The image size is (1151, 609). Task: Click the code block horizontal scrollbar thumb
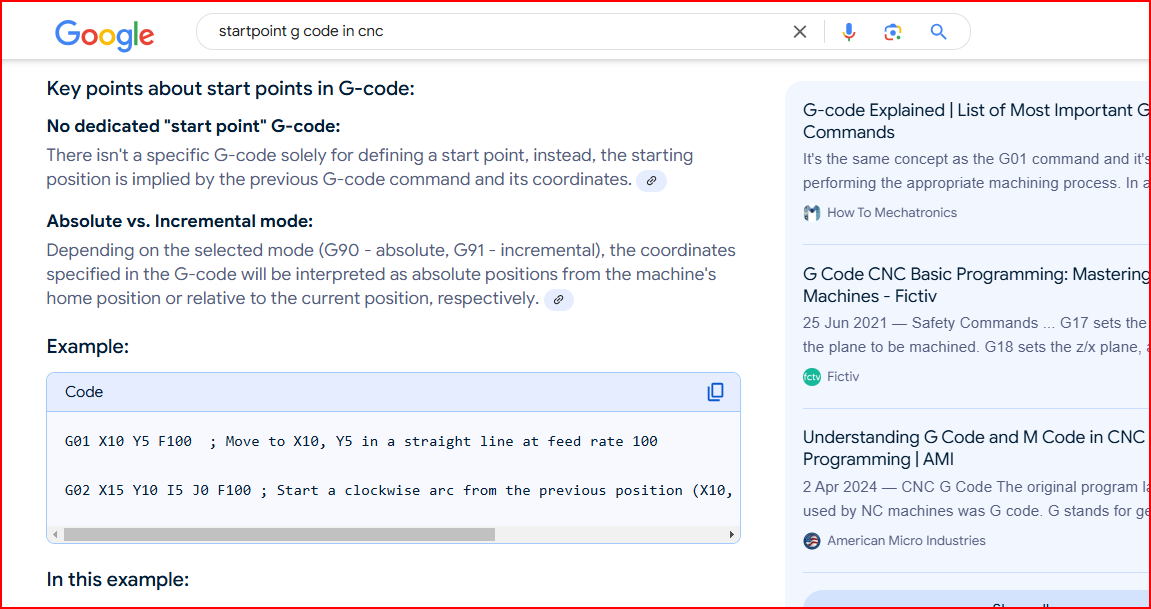pos(279,534)
